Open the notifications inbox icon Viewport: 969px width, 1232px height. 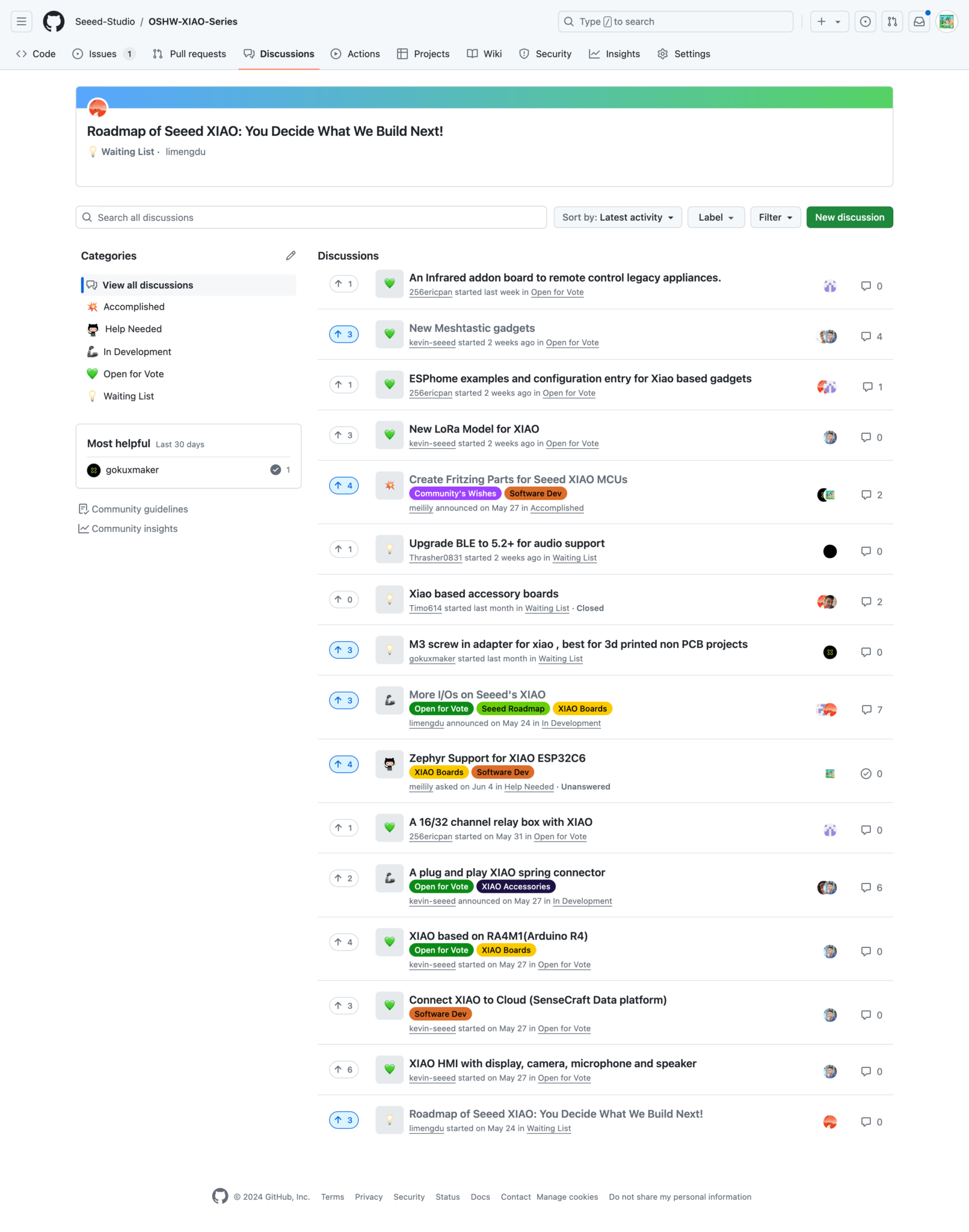point(919,22)
